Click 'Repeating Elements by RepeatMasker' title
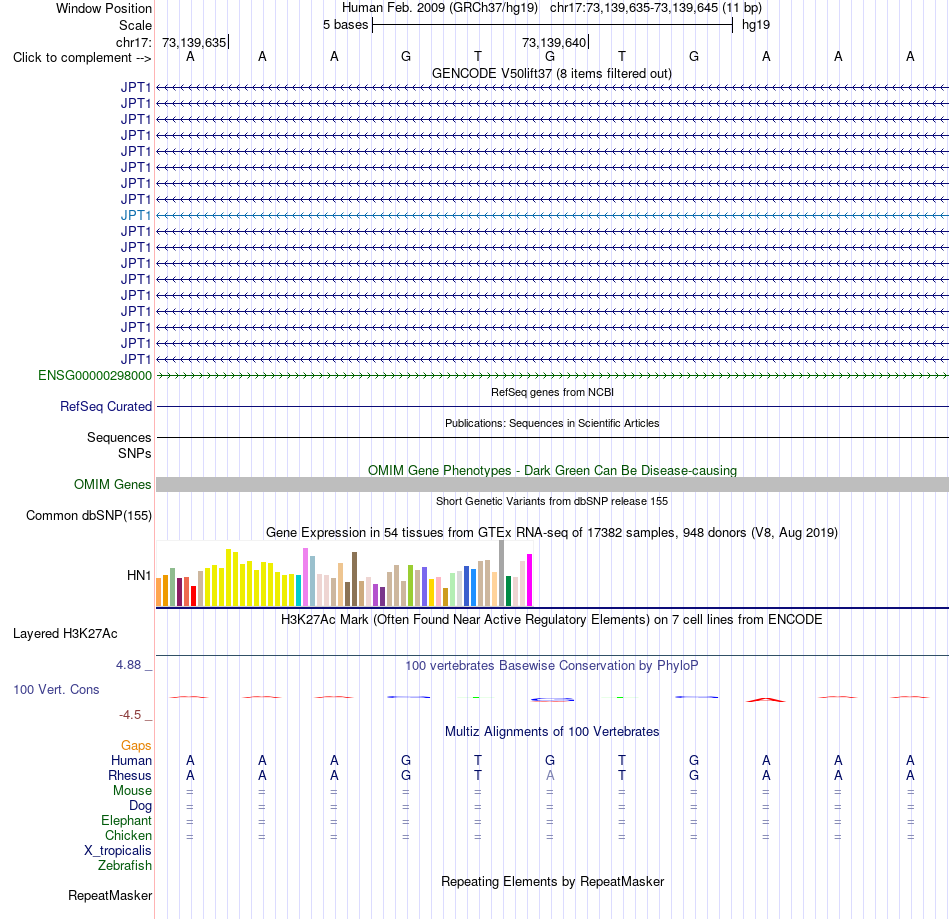This screenshot has width=950, height=919. coord(553,881)
